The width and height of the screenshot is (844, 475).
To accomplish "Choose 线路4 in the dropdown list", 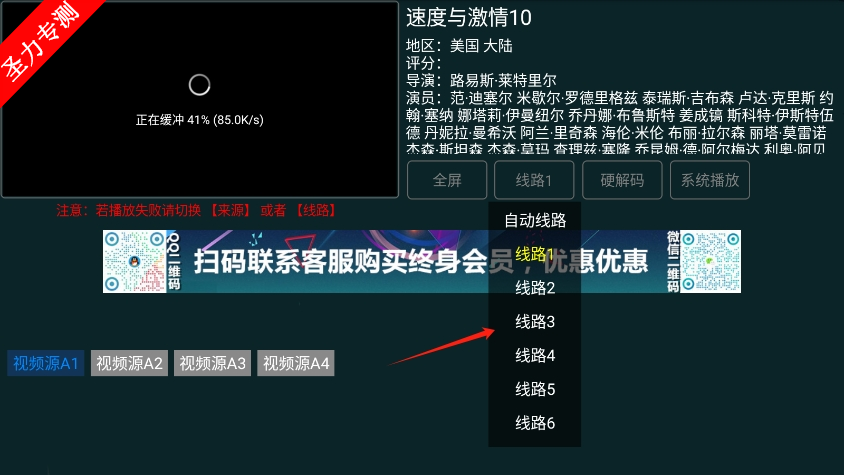I will 534,355.
